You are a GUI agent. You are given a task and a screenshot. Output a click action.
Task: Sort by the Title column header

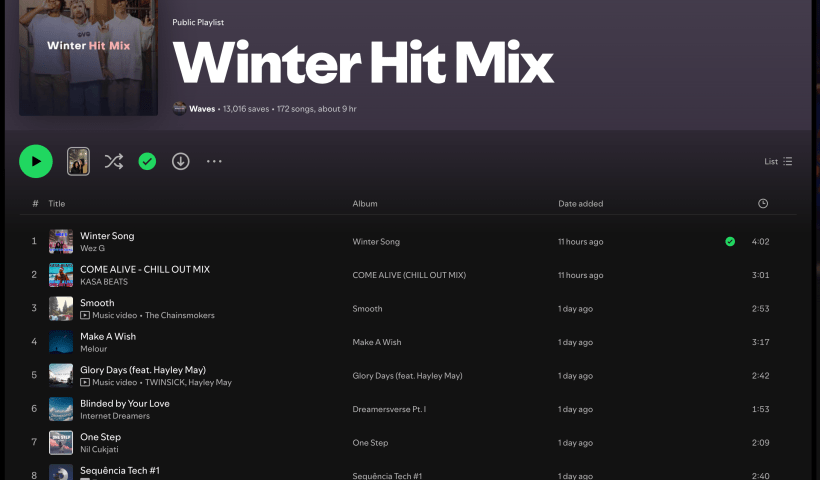click(57, 204)
